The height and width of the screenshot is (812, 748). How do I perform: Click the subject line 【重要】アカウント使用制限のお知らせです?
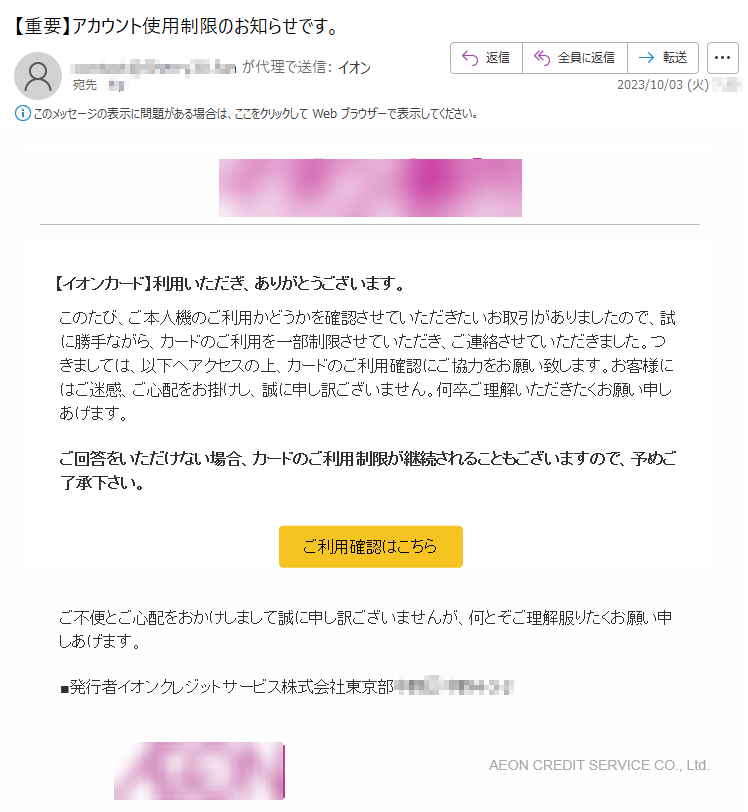point(176,26)
